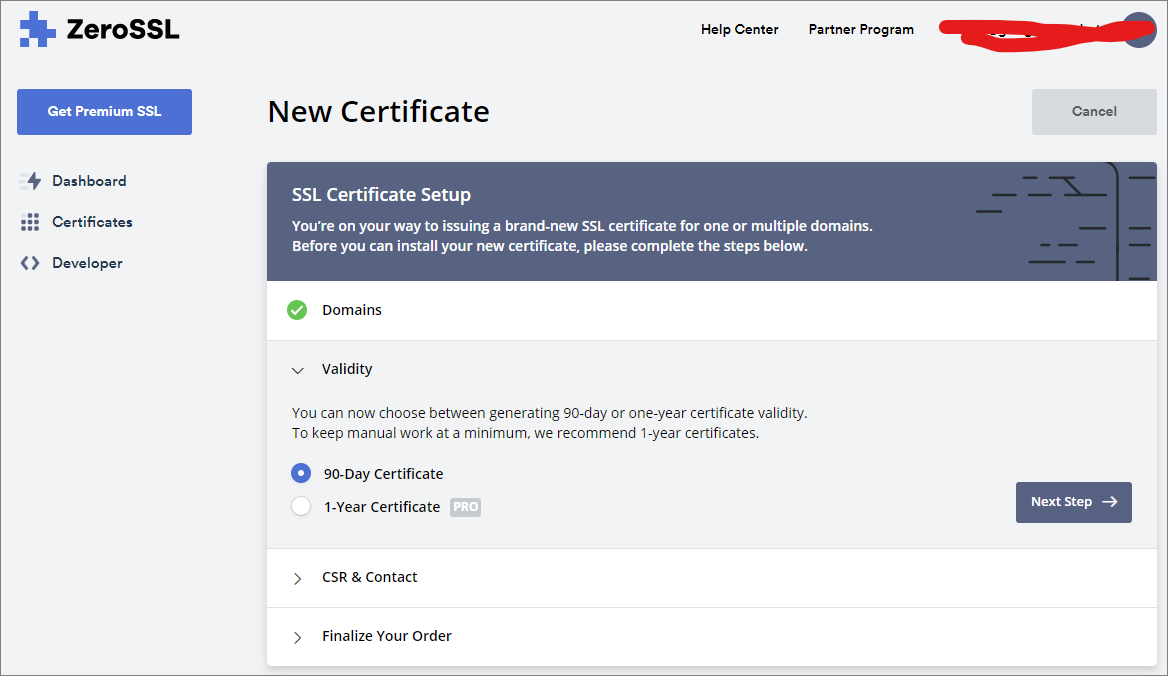Image resolution: width=1168 pixels, height=676 pixels.
Task: Click the Dashboard lightning bolt icon
Action: [x=31, y=181]
